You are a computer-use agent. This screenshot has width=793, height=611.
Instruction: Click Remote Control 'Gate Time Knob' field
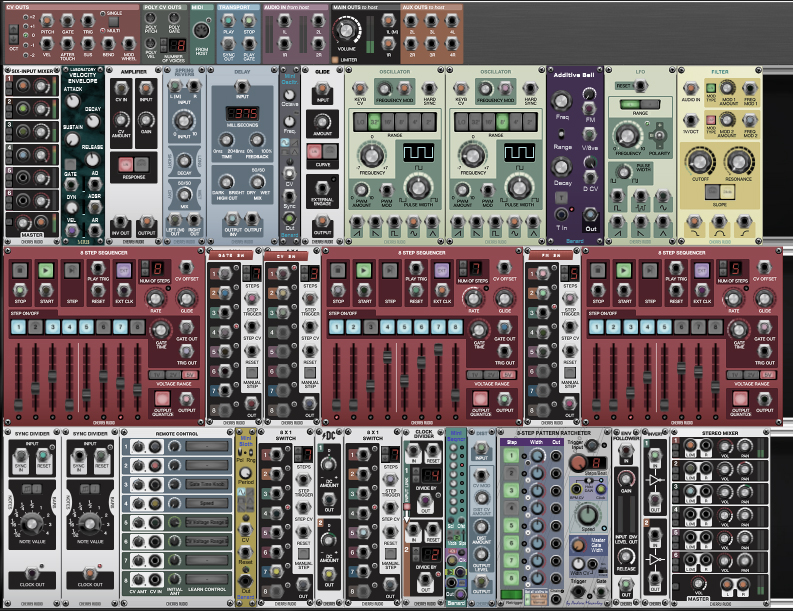[207, 484]
